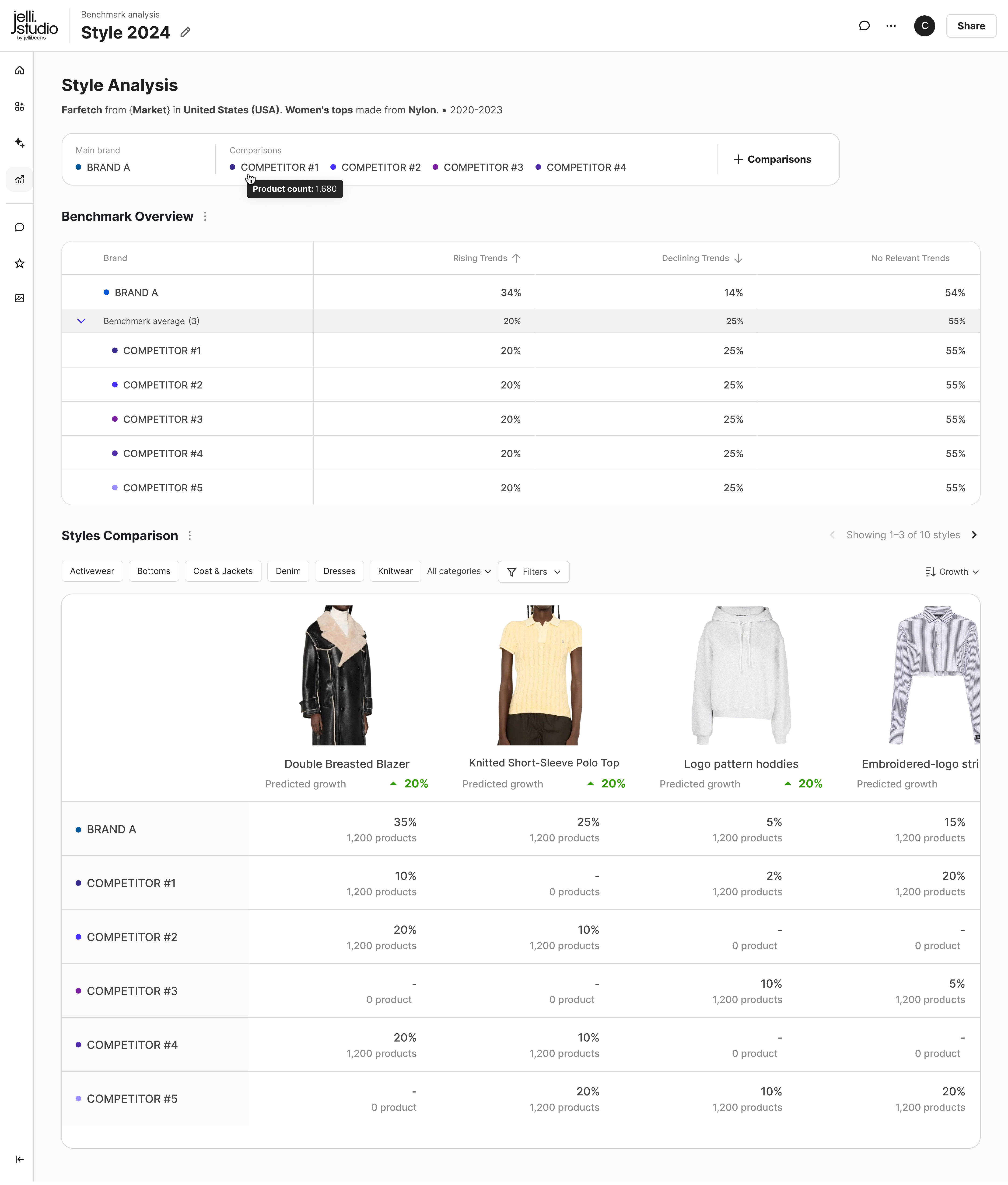This screenshot has width=1008, height=1185.
Task: Click the add Comparisons button
Action: 772,159
